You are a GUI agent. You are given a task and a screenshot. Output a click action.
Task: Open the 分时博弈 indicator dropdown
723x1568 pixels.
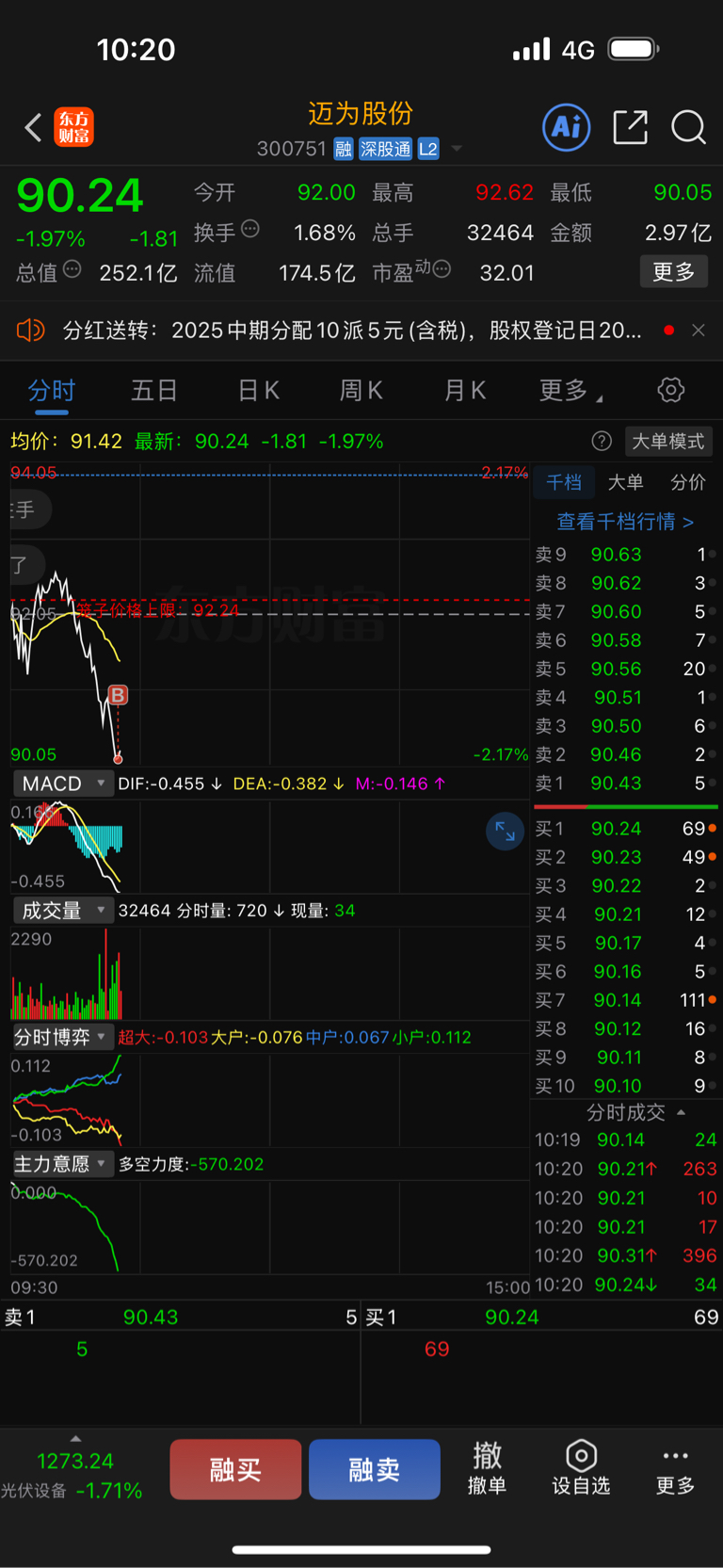click(63, 1037)
